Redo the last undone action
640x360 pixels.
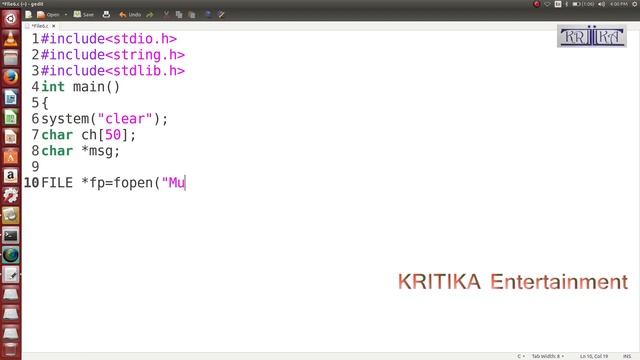(x=150, y=15)
